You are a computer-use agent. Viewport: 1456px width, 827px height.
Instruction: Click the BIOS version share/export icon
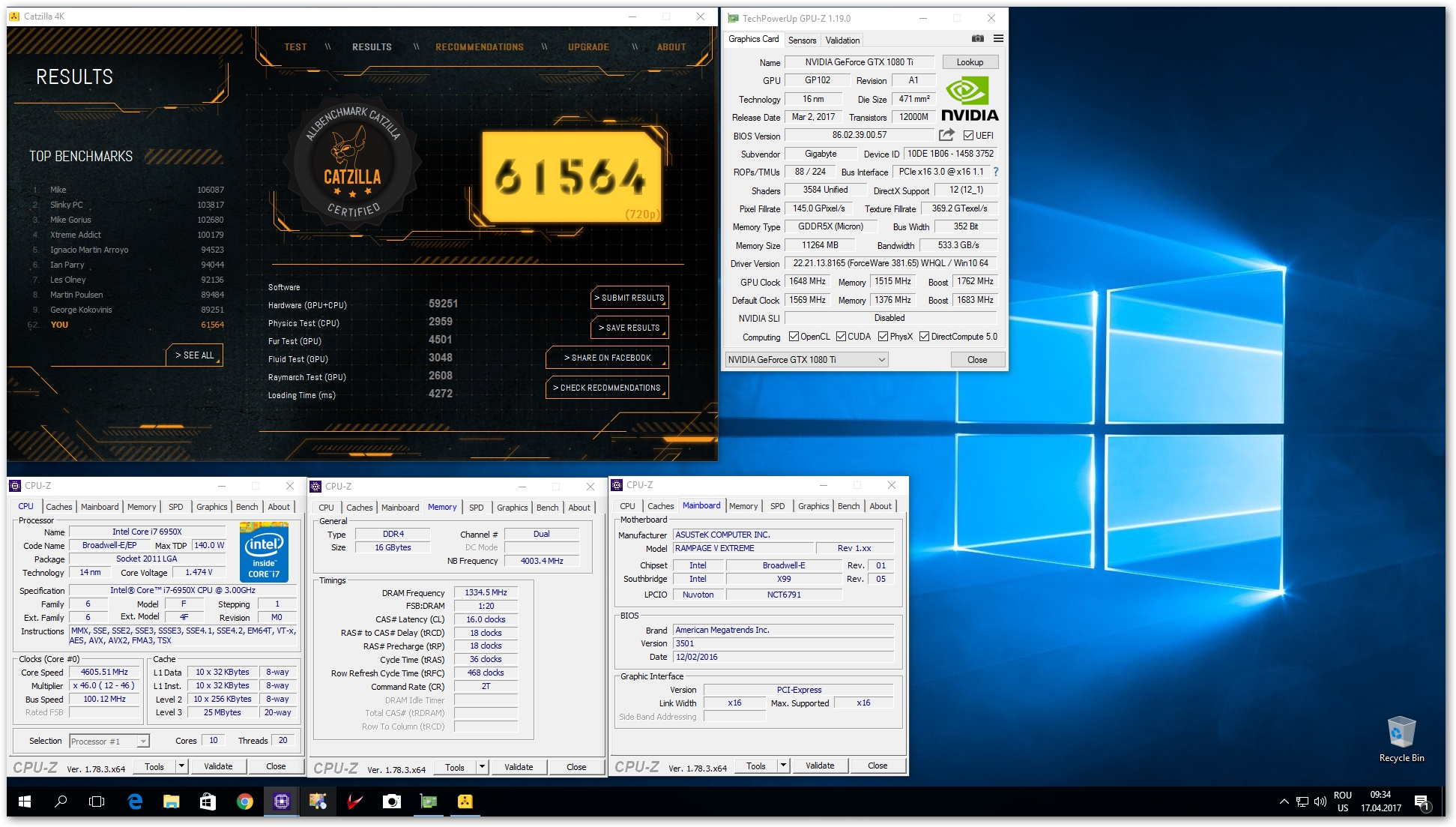pyautogui.click(x=946, y=135)
